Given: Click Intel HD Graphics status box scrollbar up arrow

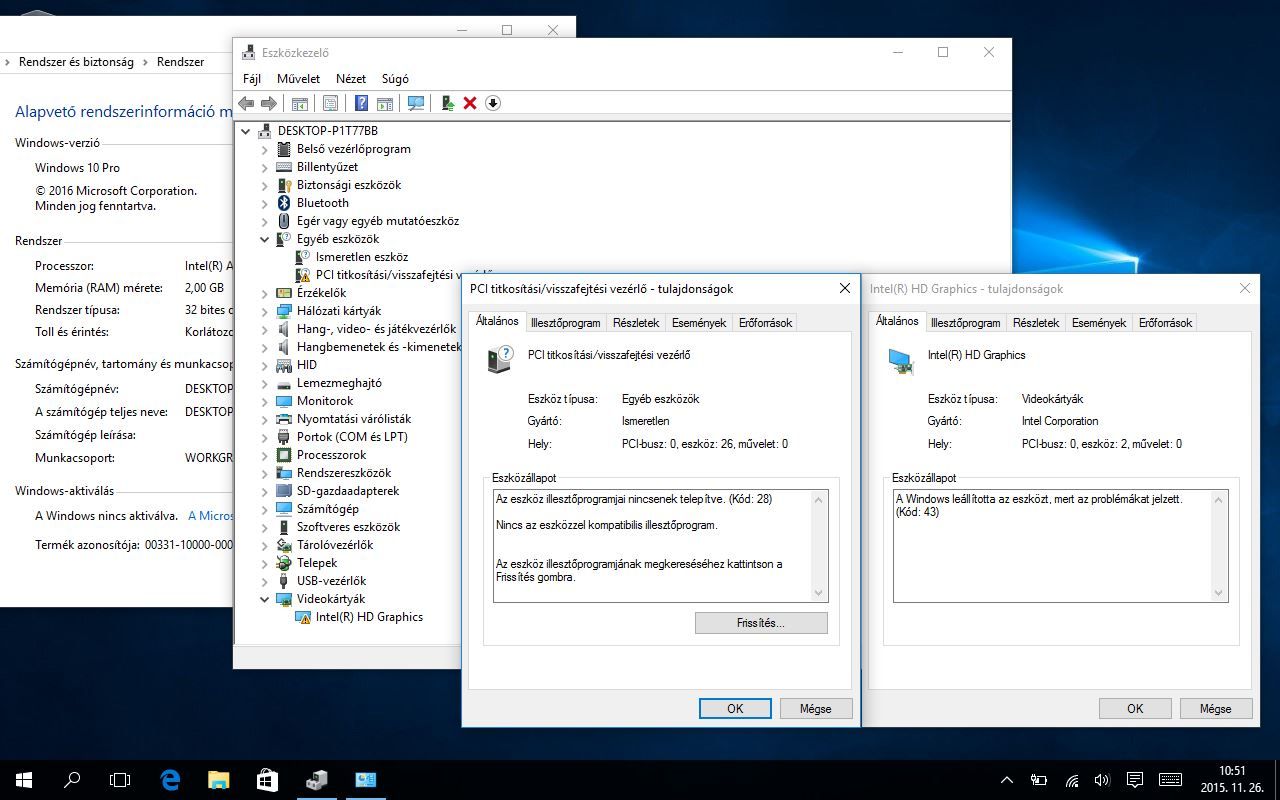Looking at the screenshot, I should [1219, 500].
